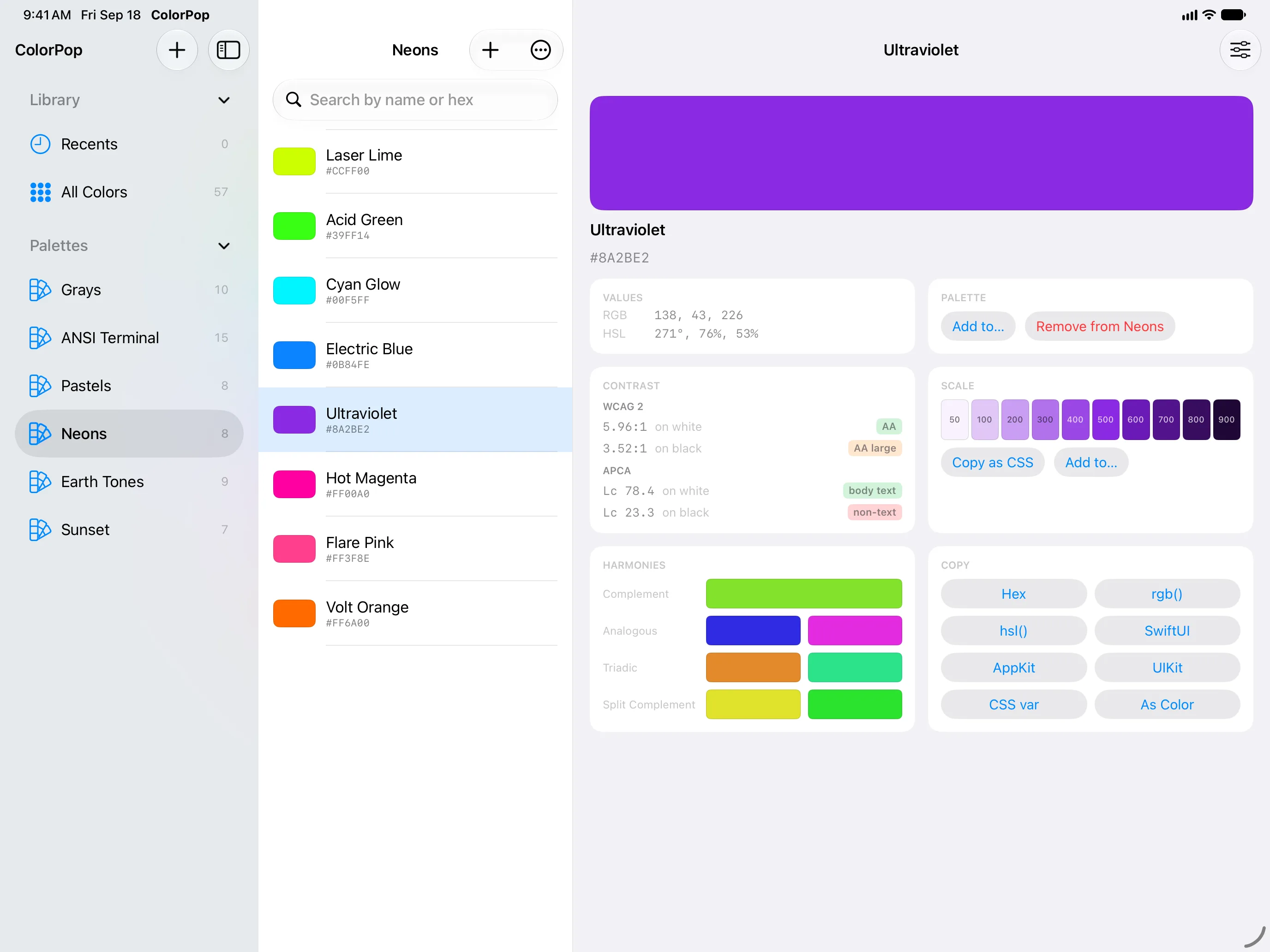1270x952 pixels.
Task: Copy the color as AppKit
Action: pyautogui.click(x=1013, y=668)
